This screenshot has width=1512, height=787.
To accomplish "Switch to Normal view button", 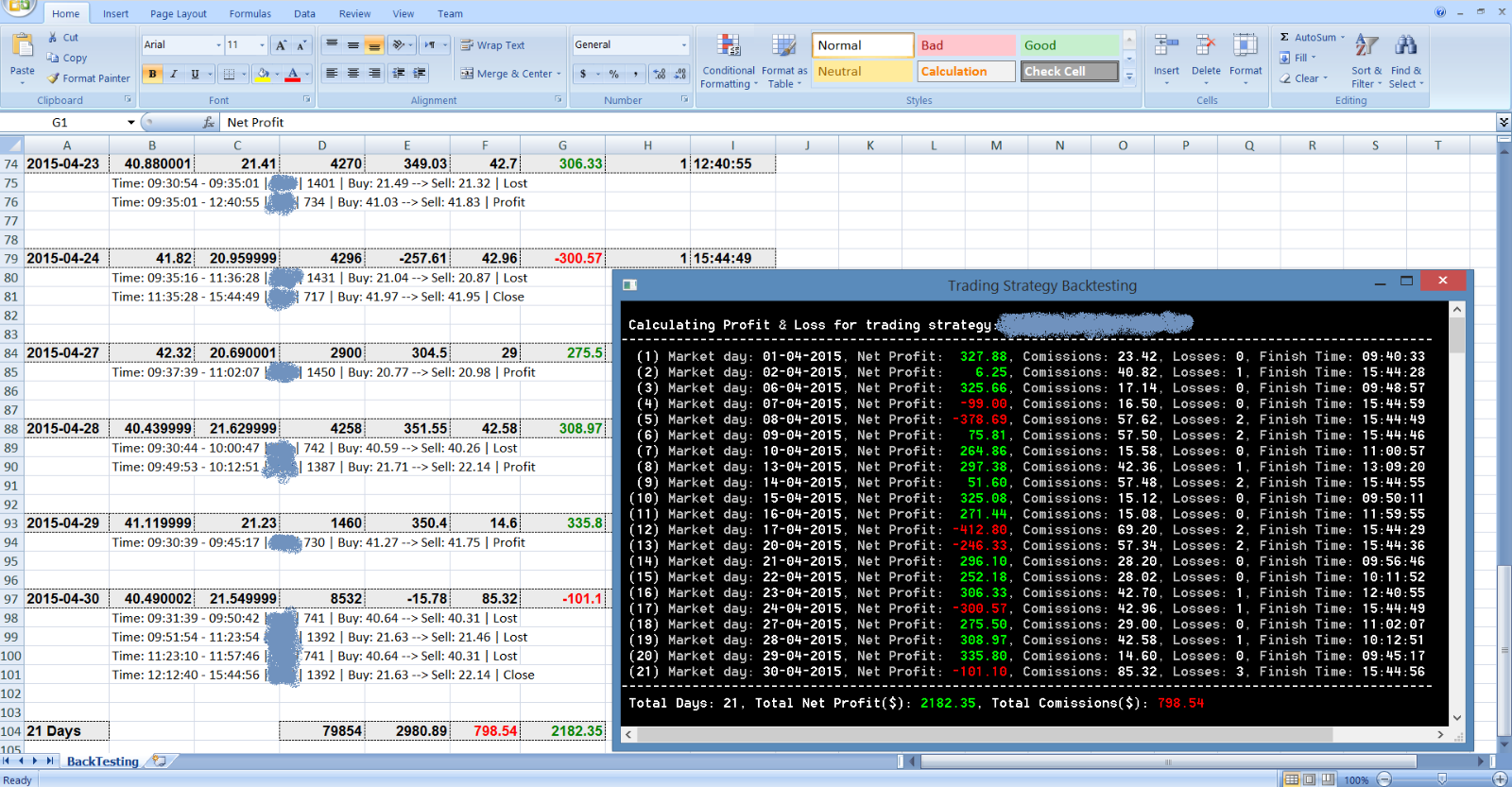I will [x=1292, y=779].
